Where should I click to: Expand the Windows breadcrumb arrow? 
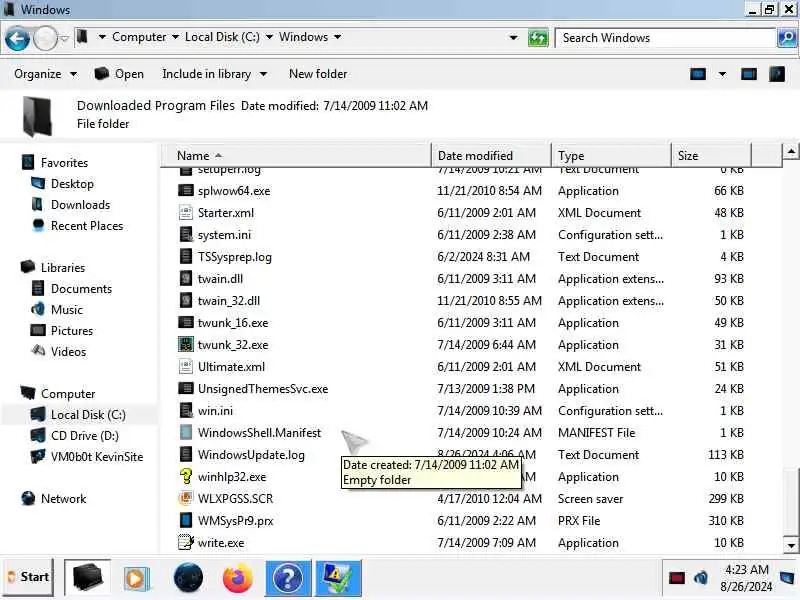pyautogui.click(x=337, y=37)
